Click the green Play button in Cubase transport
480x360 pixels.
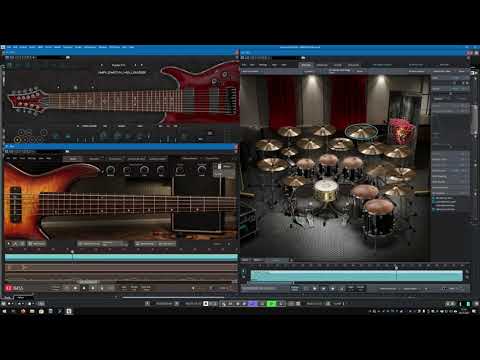coord(272,303)
